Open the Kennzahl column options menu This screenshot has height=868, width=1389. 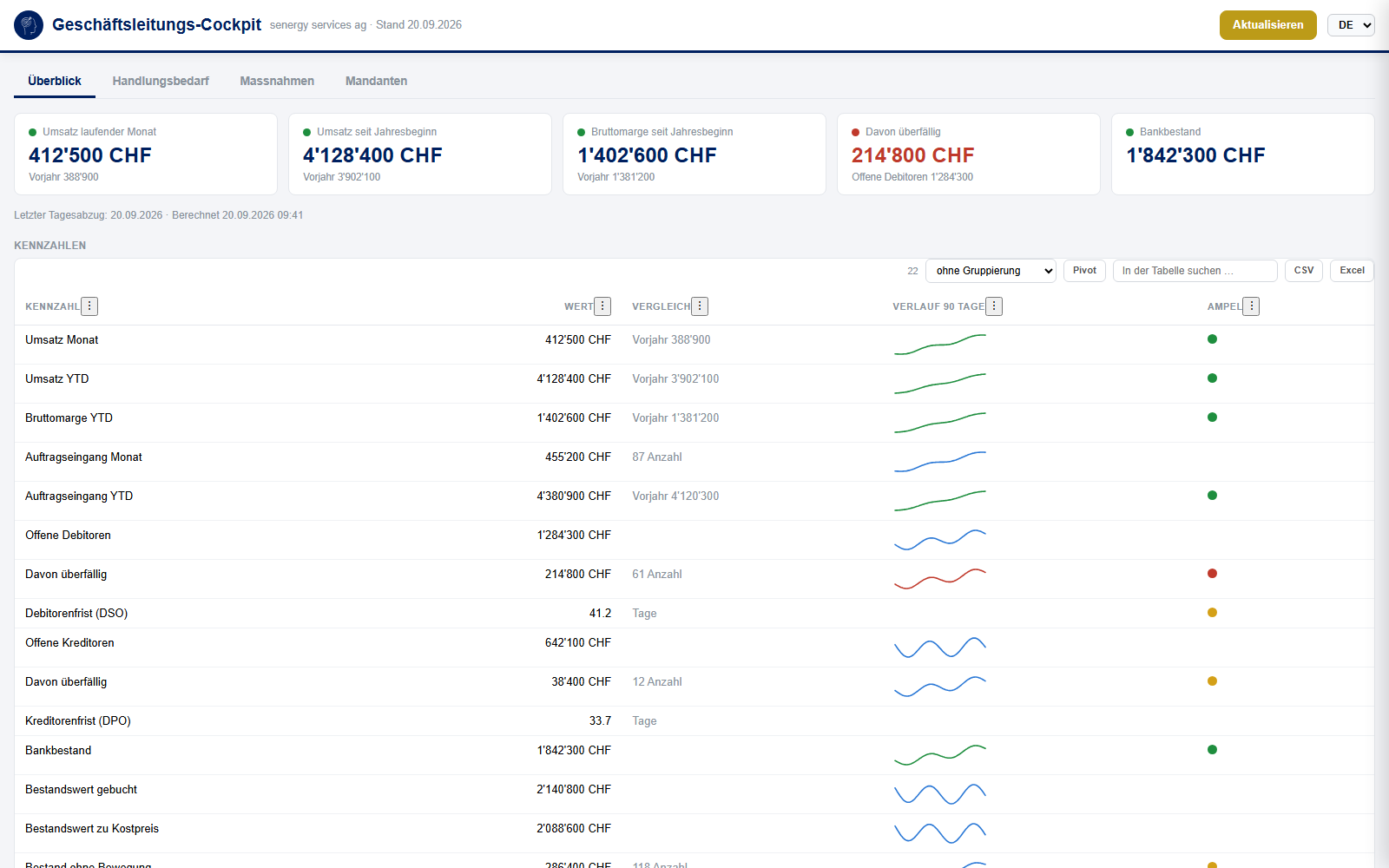[89, 306]
